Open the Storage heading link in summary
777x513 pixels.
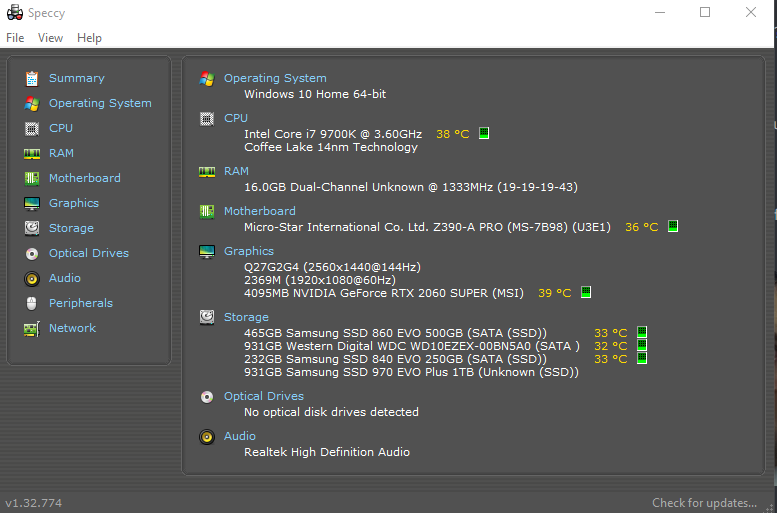(x=246, y=317)
